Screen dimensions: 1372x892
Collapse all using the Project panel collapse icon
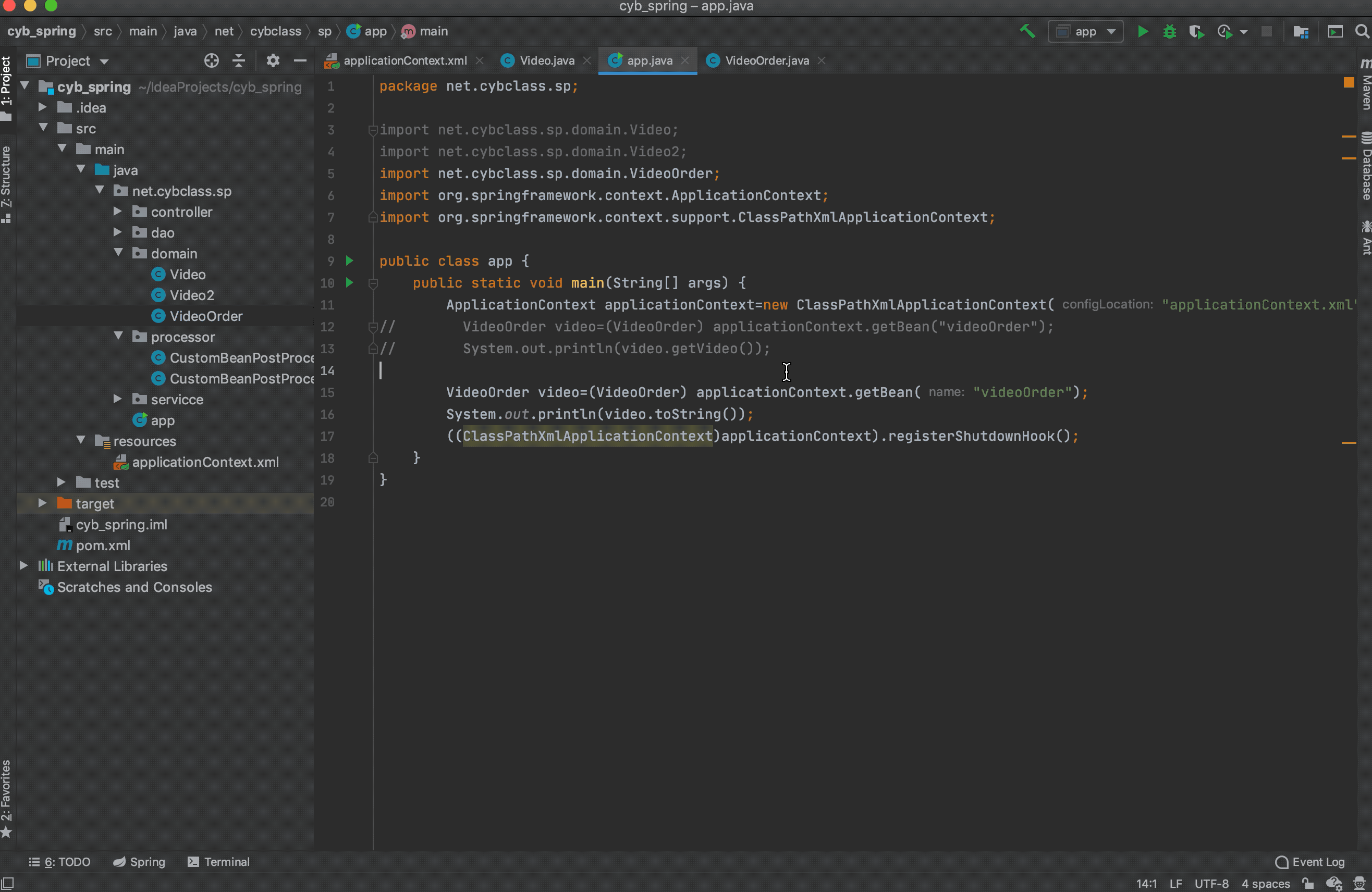coord(239,60)
